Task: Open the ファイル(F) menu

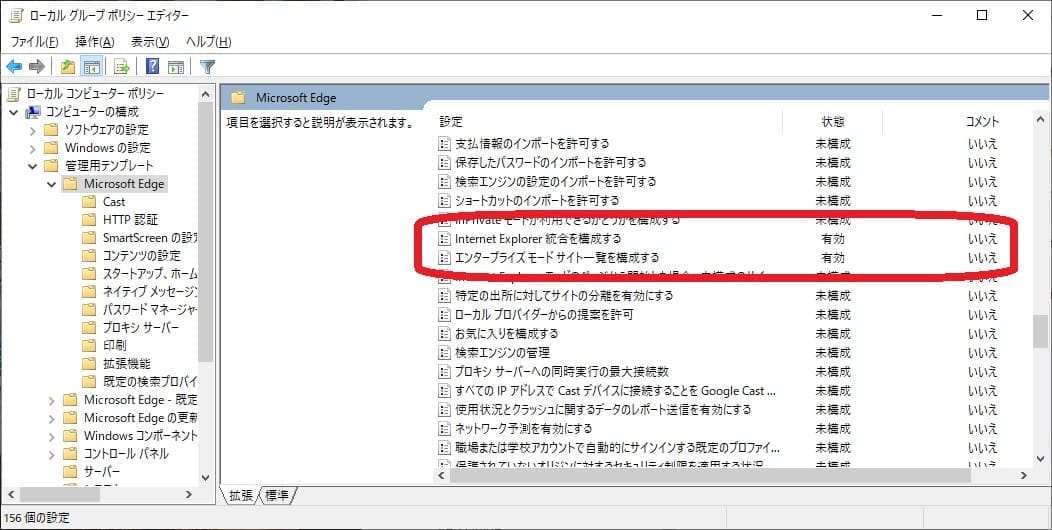Action: [x=34, y=42]
